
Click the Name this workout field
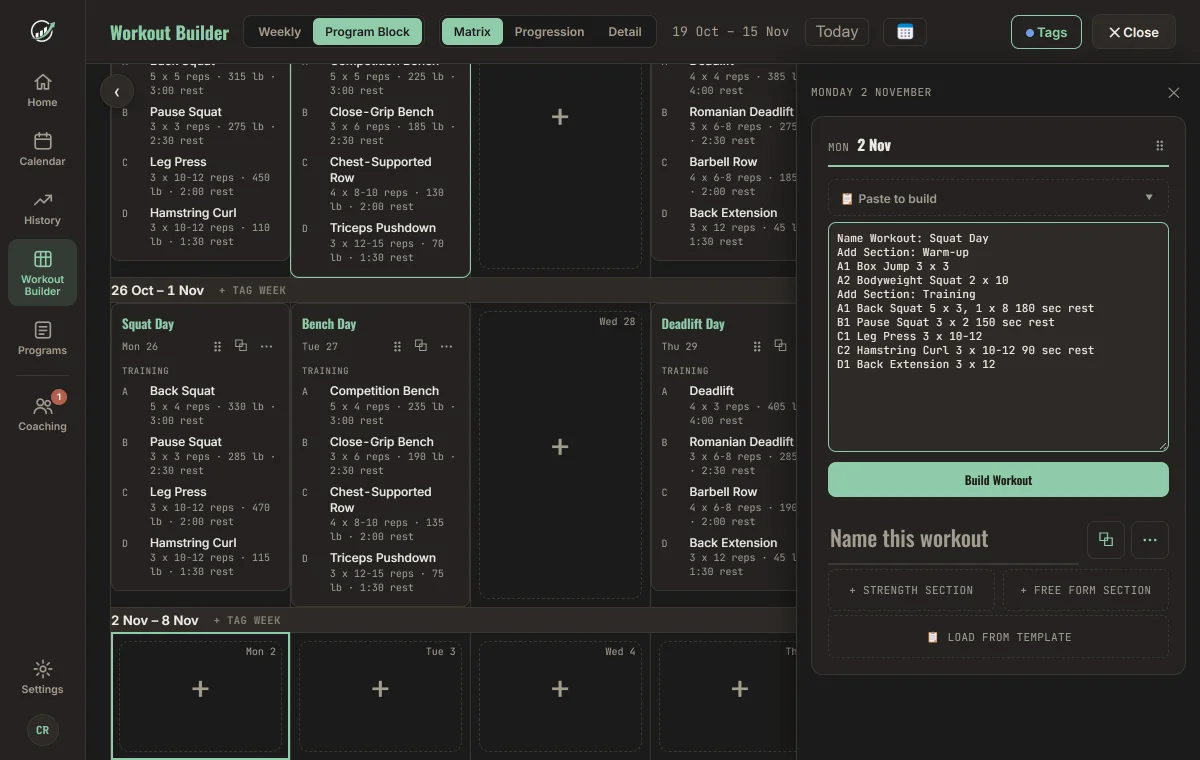click(x=953, y=539)
